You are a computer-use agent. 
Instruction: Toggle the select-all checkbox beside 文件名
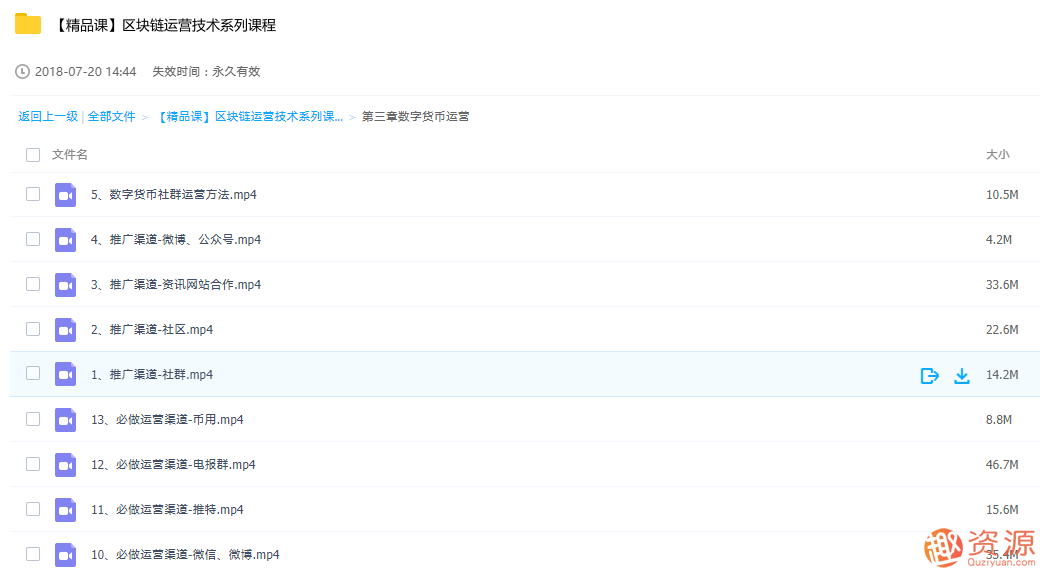pos(33,155)
